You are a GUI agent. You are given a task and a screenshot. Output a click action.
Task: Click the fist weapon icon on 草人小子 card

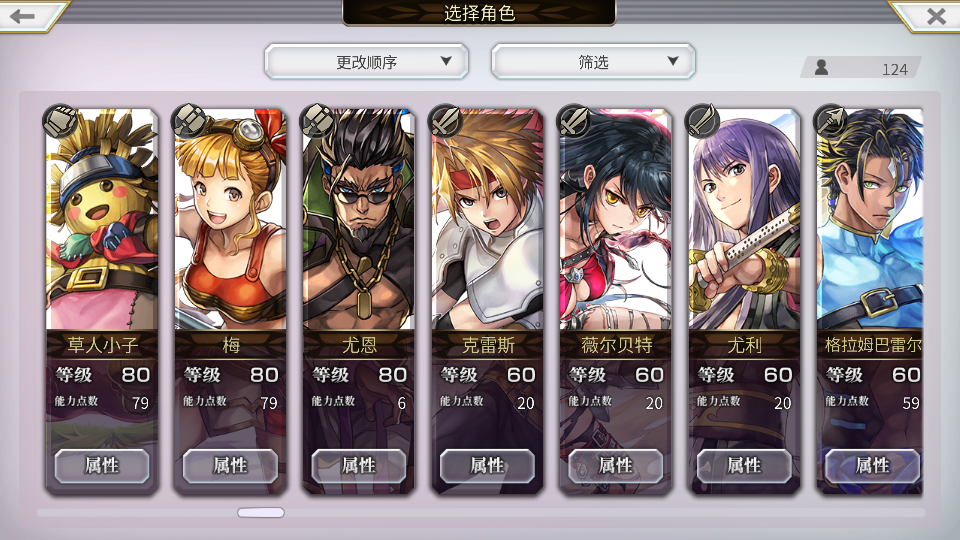[60, 121]
